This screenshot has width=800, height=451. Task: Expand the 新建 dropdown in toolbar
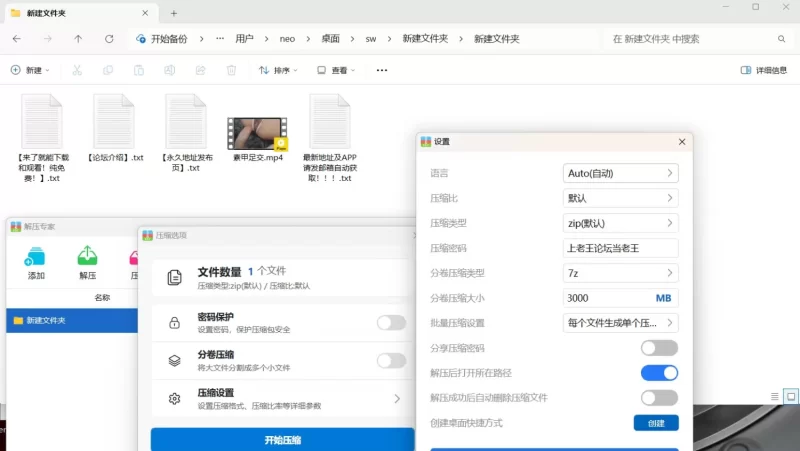30,70
